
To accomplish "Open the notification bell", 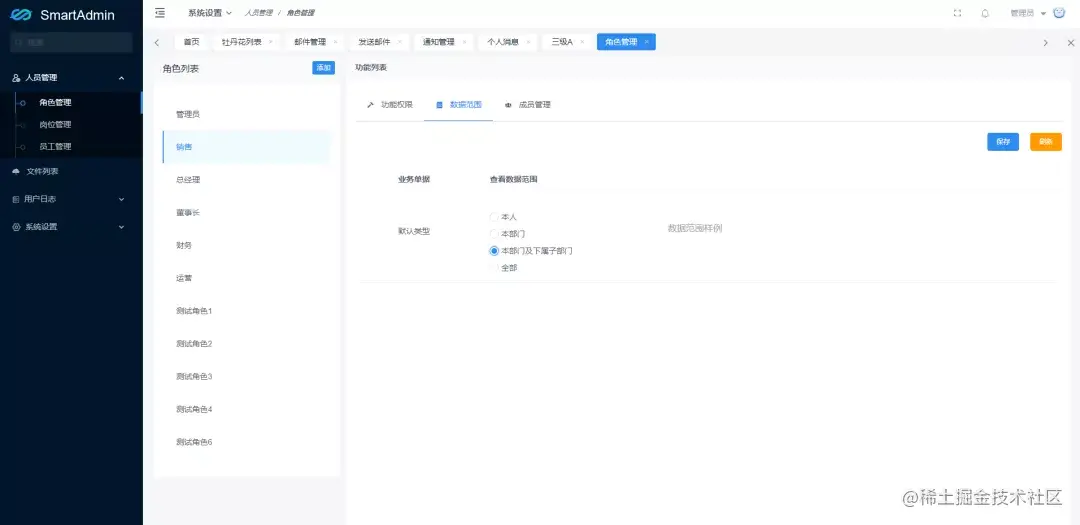I will coord(985,13).
